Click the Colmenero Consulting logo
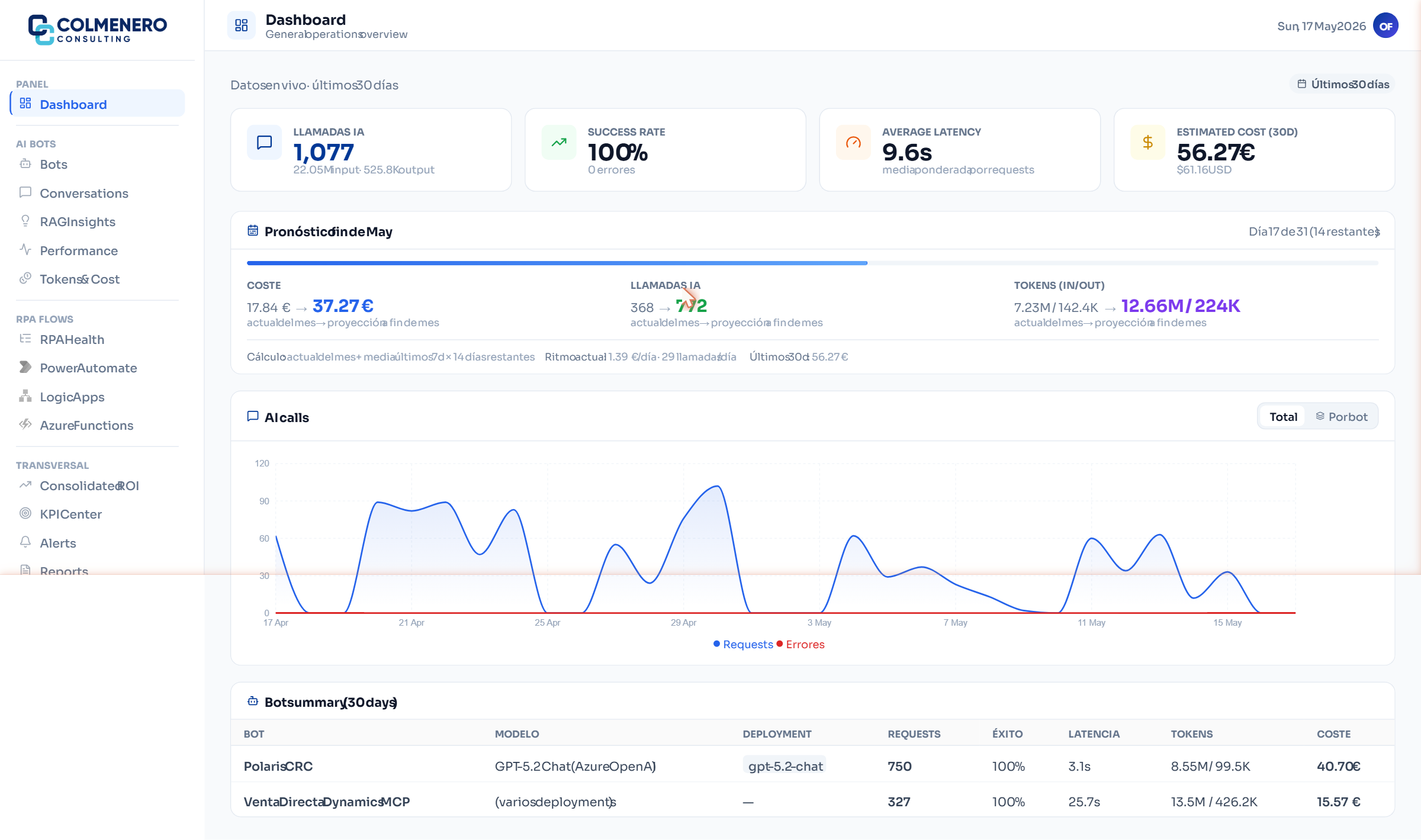1421x840 pixels. click(98, 29)
